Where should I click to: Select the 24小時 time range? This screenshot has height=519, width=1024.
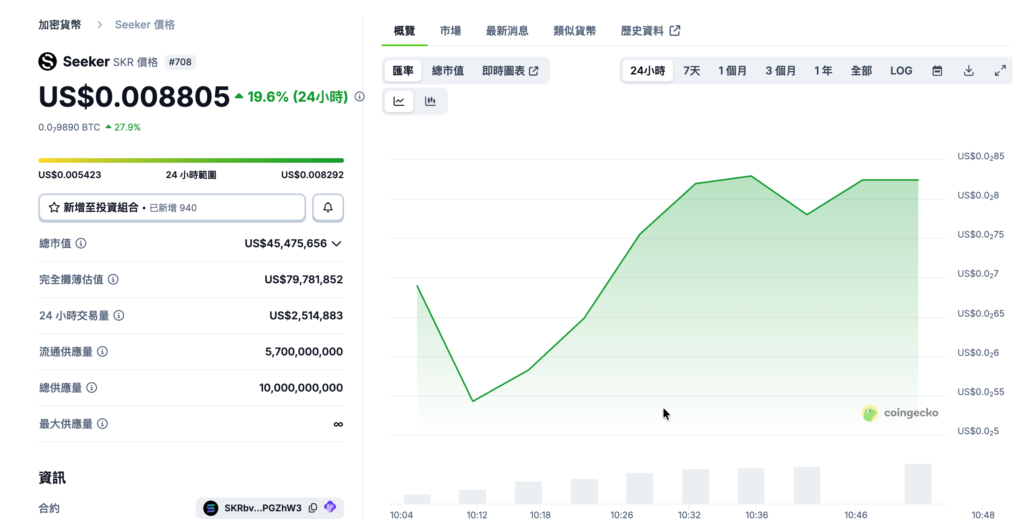(x=647, y=71)
